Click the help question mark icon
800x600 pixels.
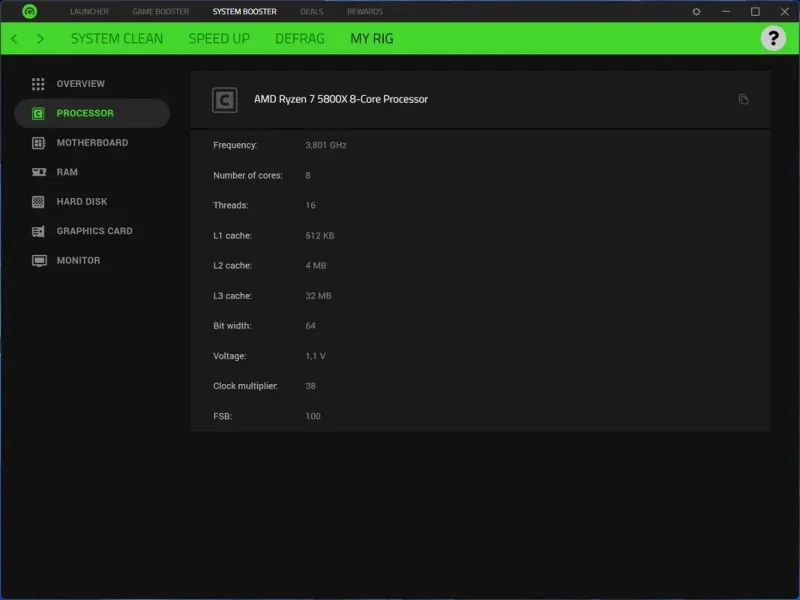point(773,38)
